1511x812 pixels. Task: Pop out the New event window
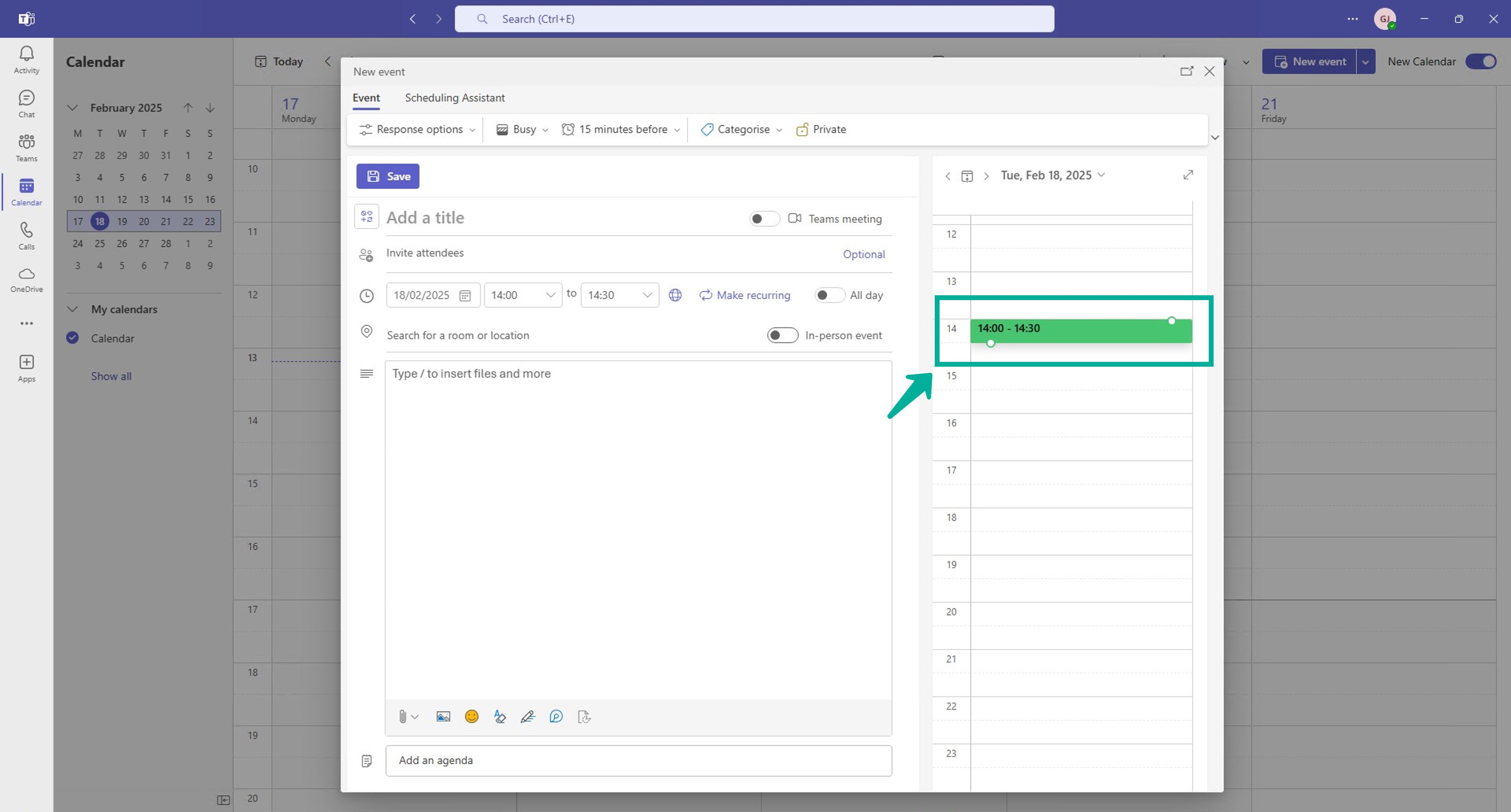pos(1186,71)
